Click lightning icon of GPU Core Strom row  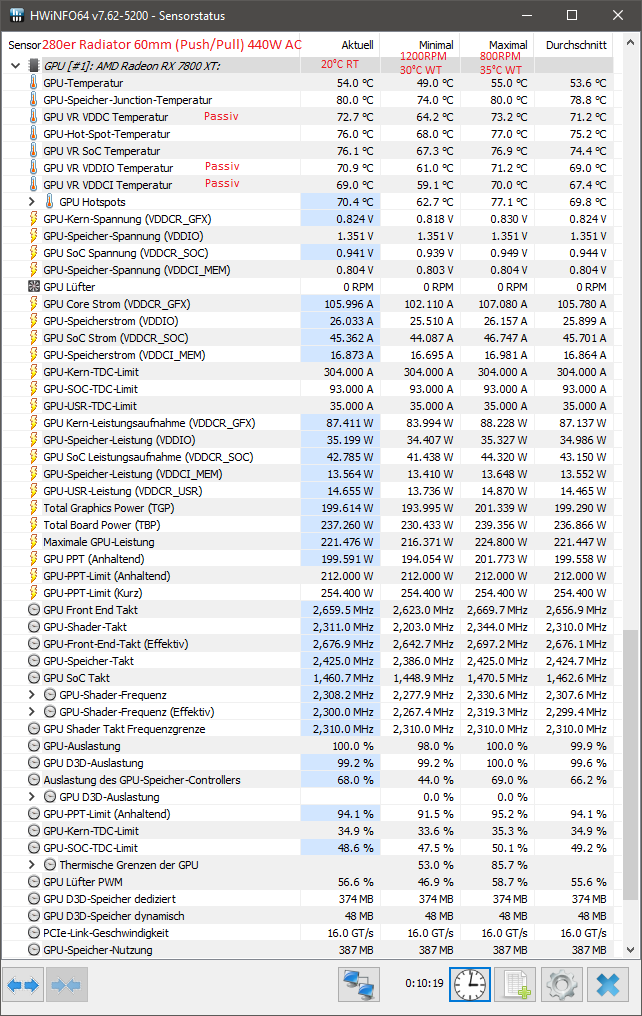(x=34, y=303)
